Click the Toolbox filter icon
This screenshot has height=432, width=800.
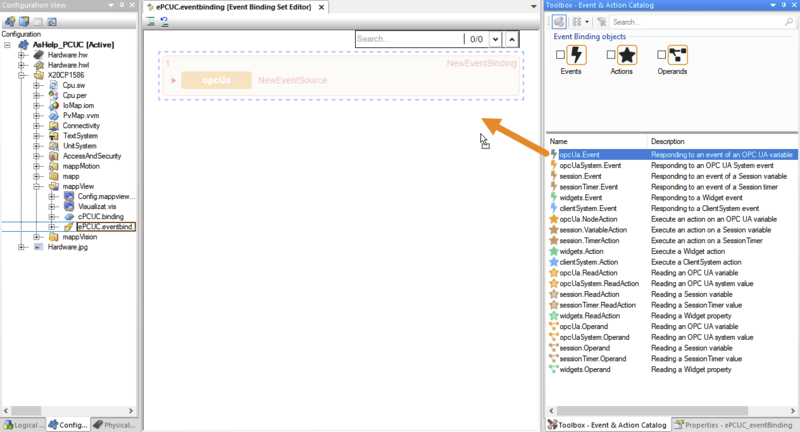click(602, 22)
